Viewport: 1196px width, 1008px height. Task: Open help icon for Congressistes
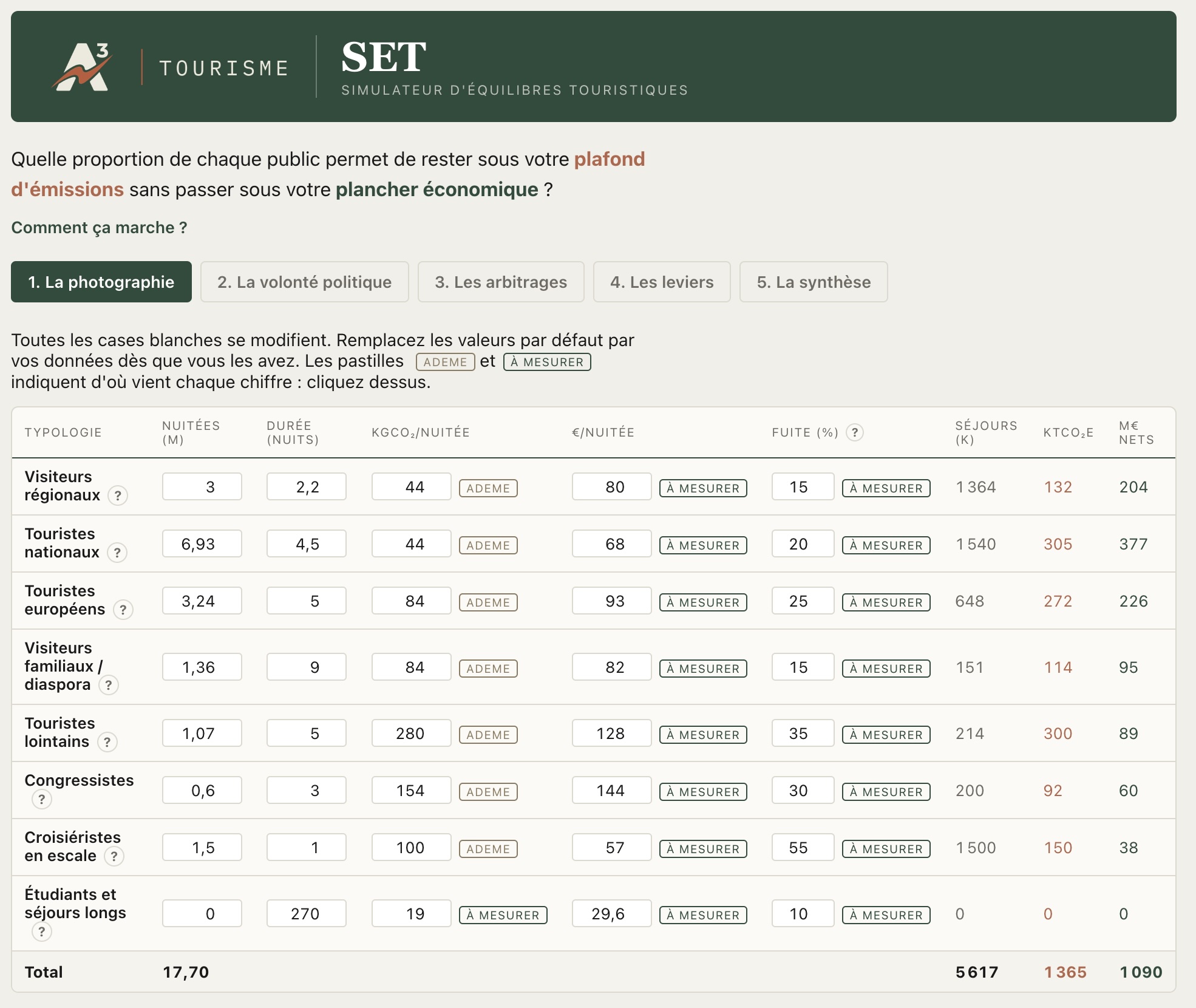42,799
